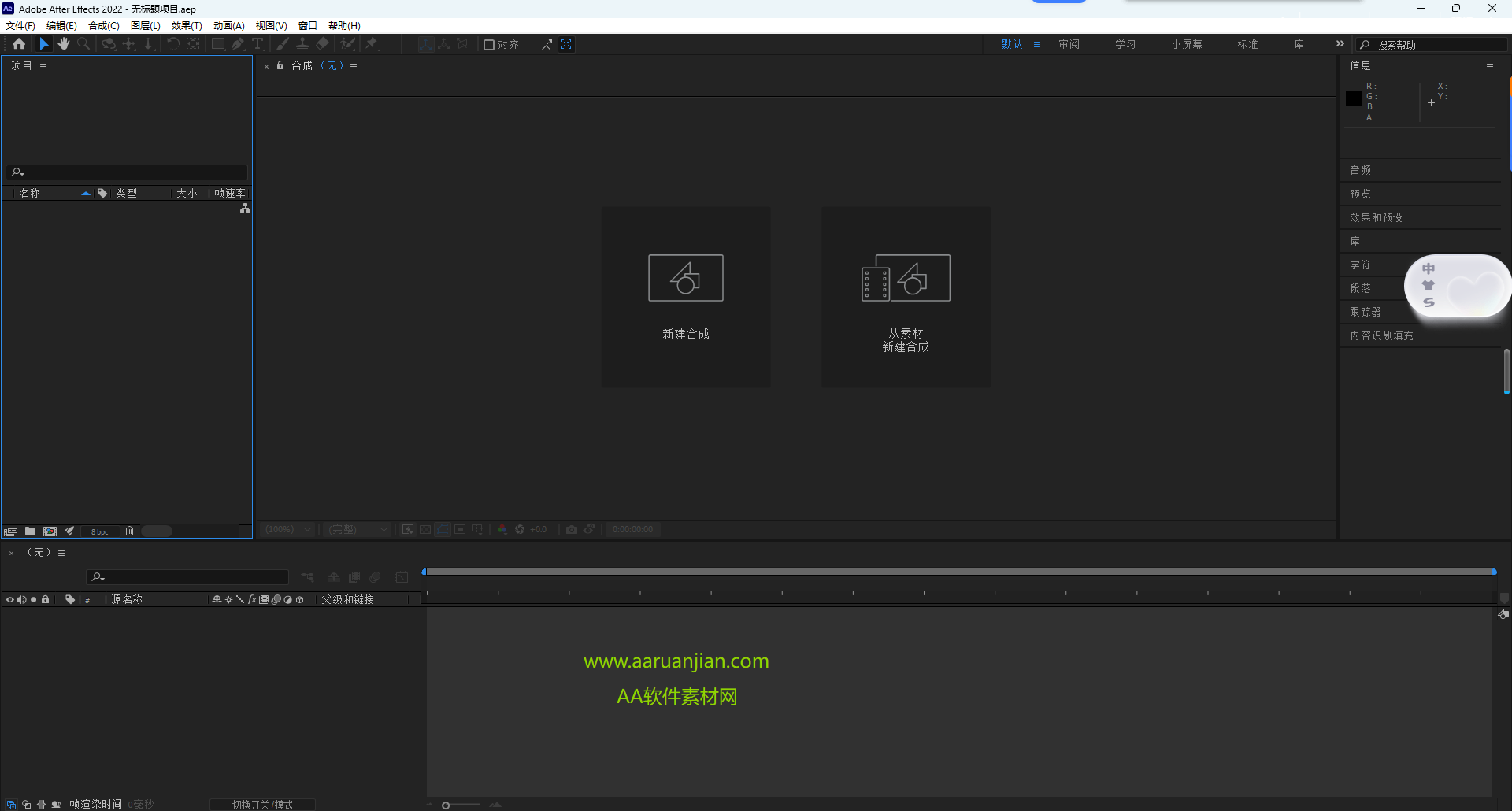Select the Clone Stamp tool
The height and width of the screenshot is (811, 1512).
[302, 44]
